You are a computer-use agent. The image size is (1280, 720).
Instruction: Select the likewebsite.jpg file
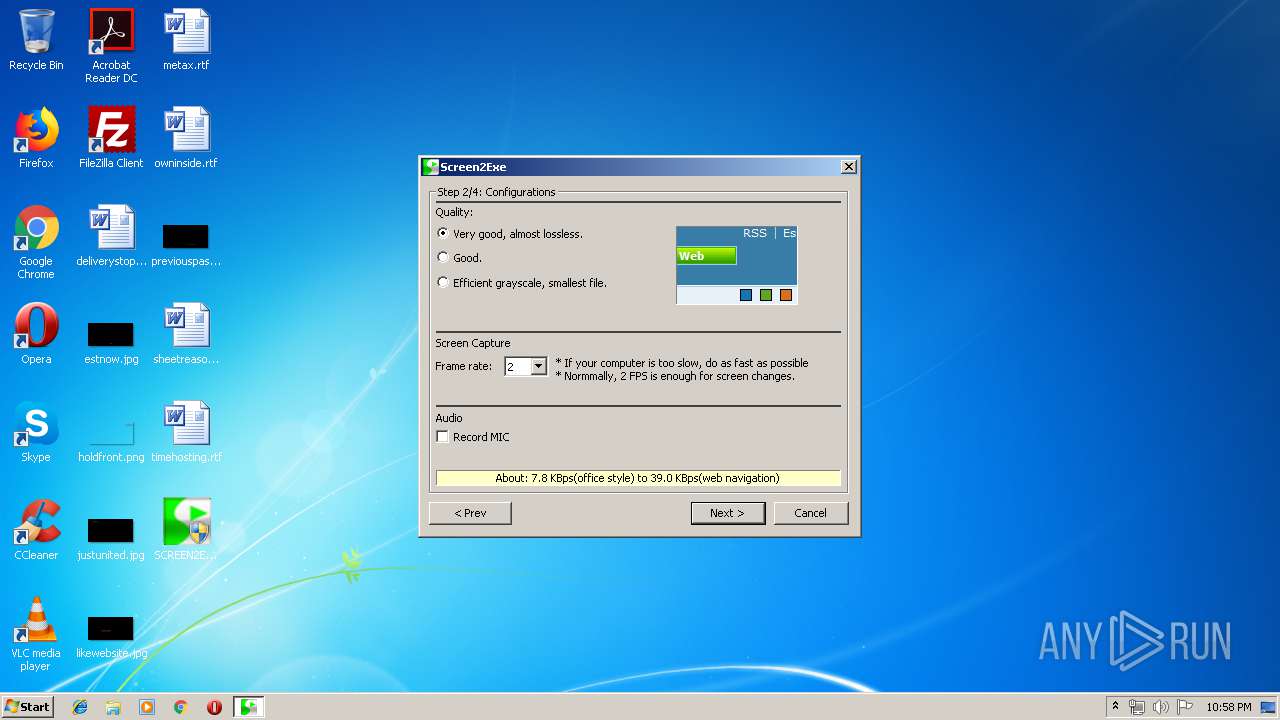pyautogui.click(x=111, y=635)
